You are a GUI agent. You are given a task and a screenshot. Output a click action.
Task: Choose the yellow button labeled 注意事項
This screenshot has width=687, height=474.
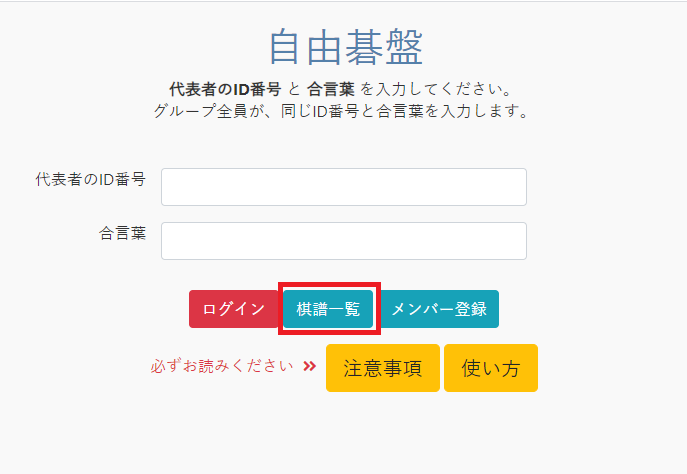(382, 368)
